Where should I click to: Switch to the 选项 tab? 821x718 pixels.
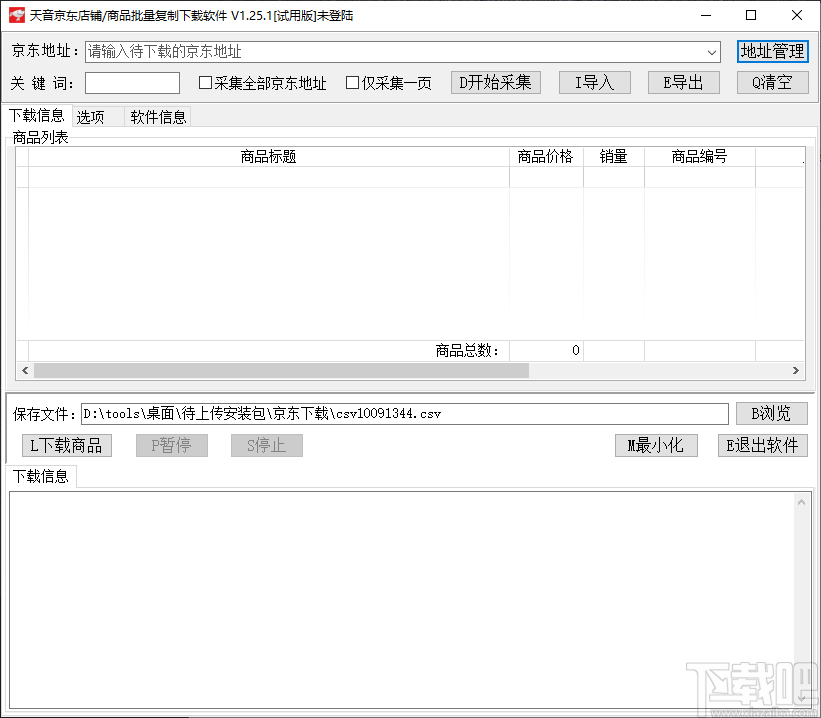(x=94, y=115)
